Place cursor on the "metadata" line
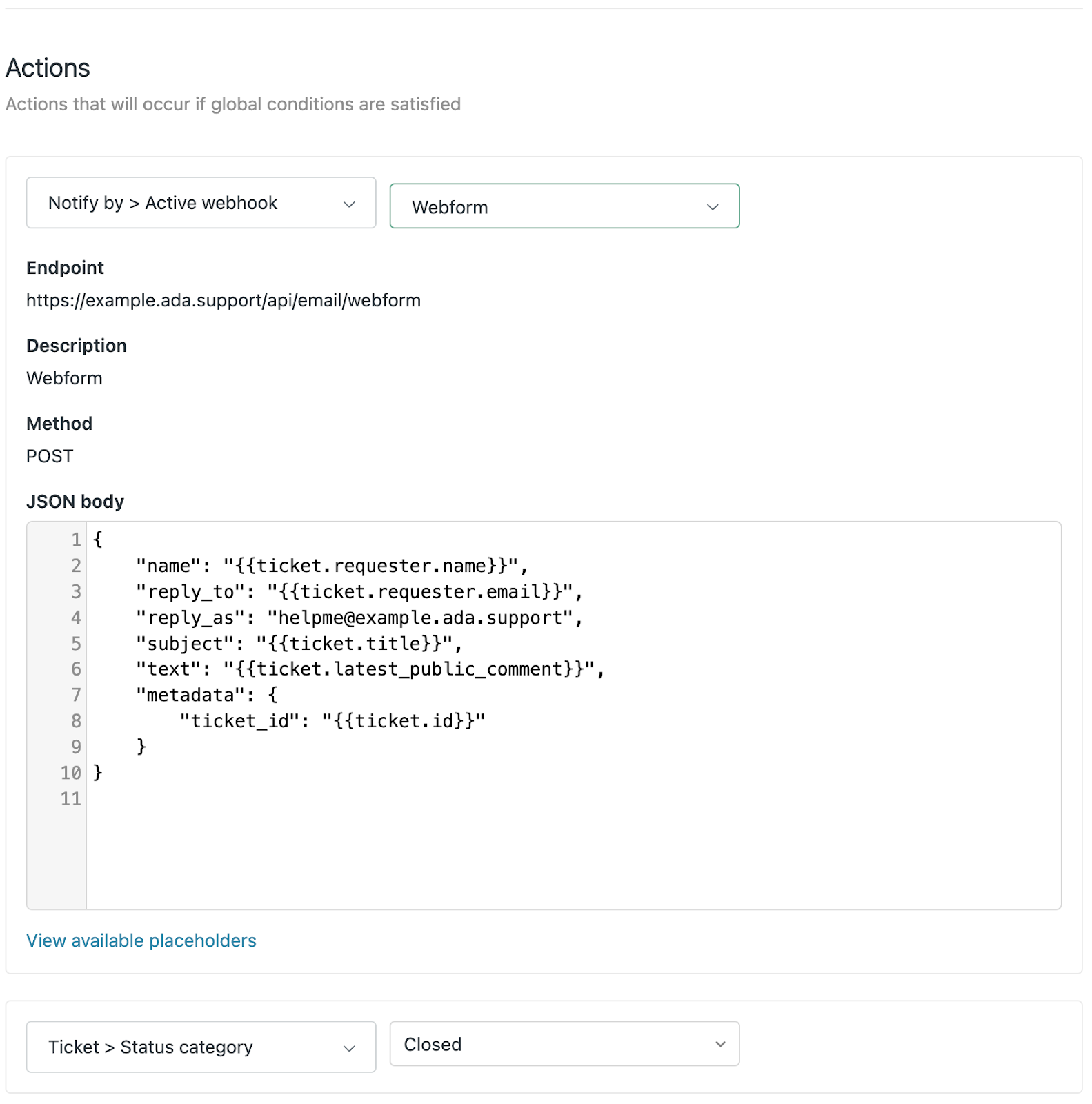 tap(206, 695)
